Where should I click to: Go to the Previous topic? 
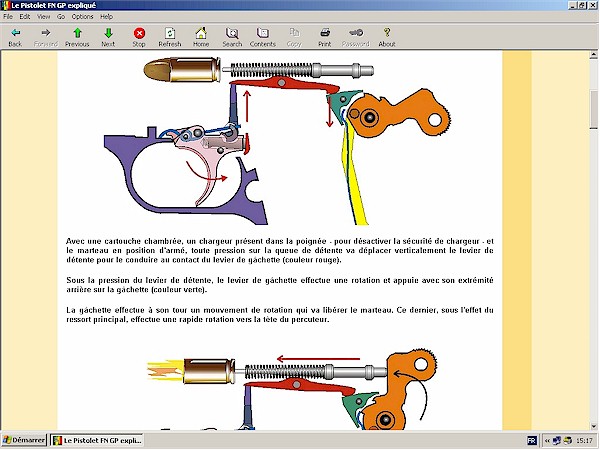click(x=77, y=37)
